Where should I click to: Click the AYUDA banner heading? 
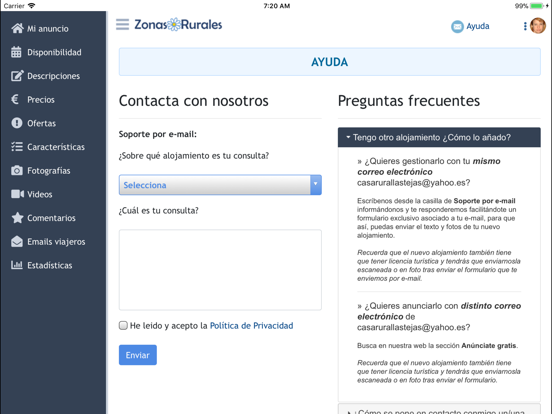(x=330, y=62)
